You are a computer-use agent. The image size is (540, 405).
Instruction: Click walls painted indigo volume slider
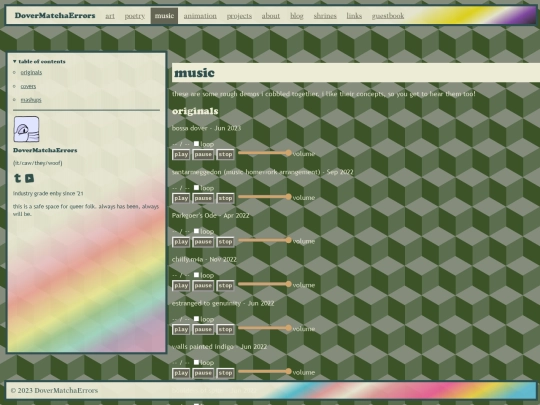pos(265,371)
